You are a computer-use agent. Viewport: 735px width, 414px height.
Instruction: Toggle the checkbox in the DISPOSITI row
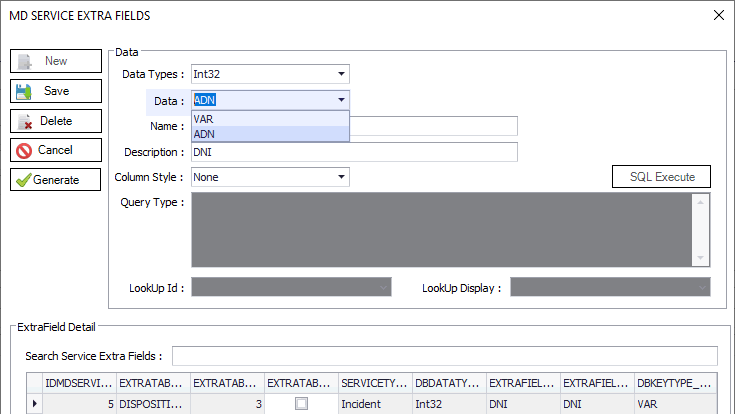[301, 404]
